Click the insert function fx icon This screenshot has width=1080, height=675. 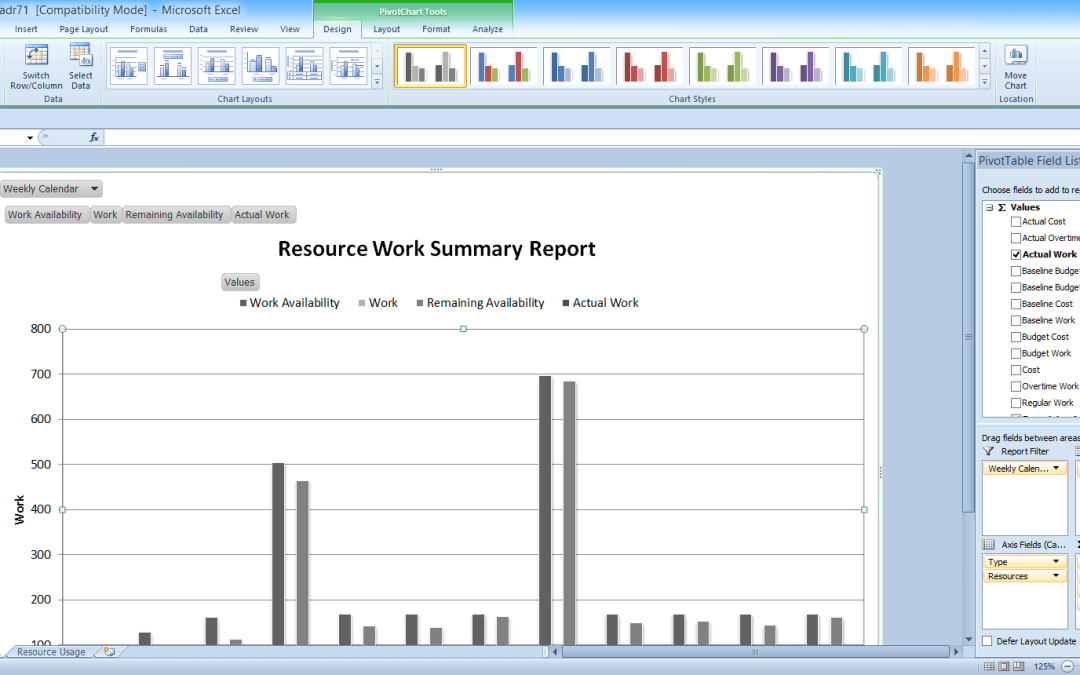pyautogui.click(x=94, y=138)
